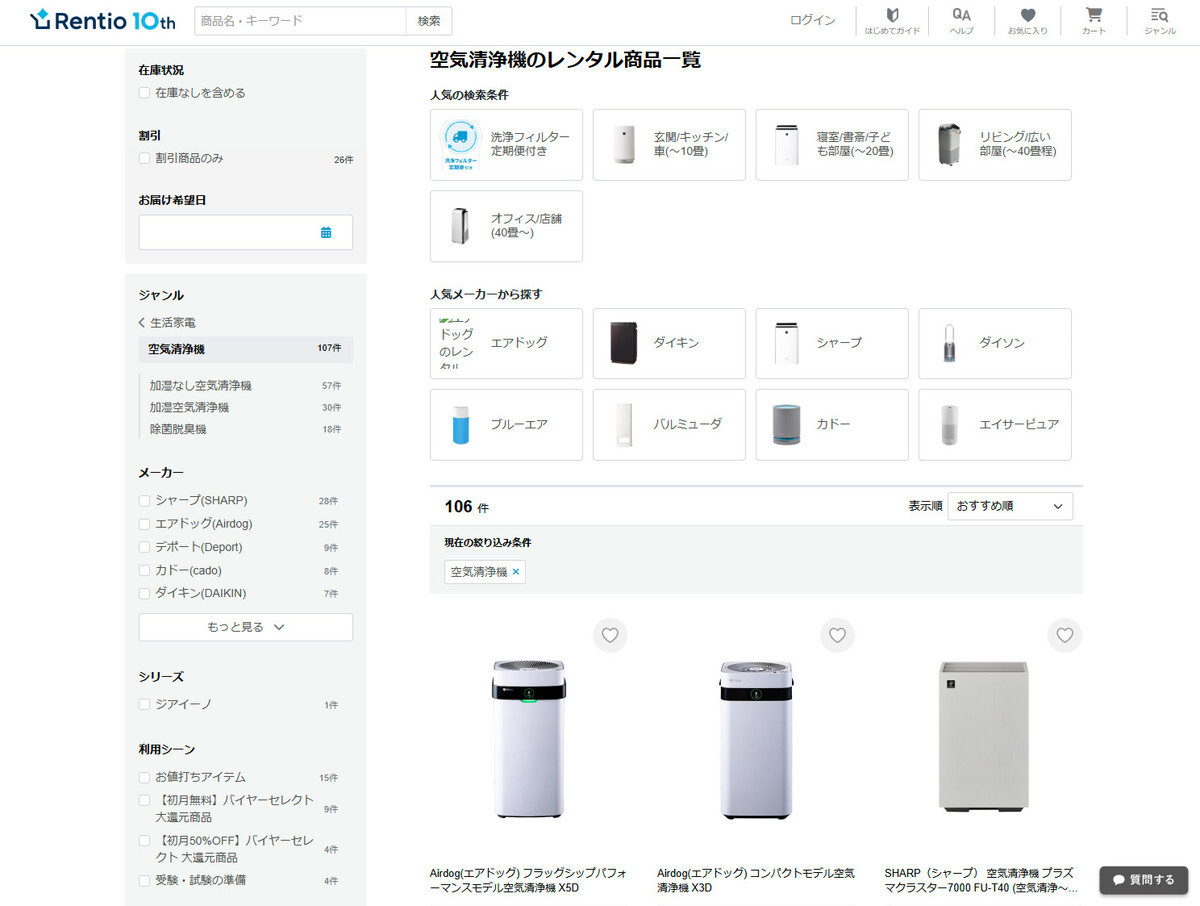Open the おすすめ順 sort dropdown

[1010, 506]
